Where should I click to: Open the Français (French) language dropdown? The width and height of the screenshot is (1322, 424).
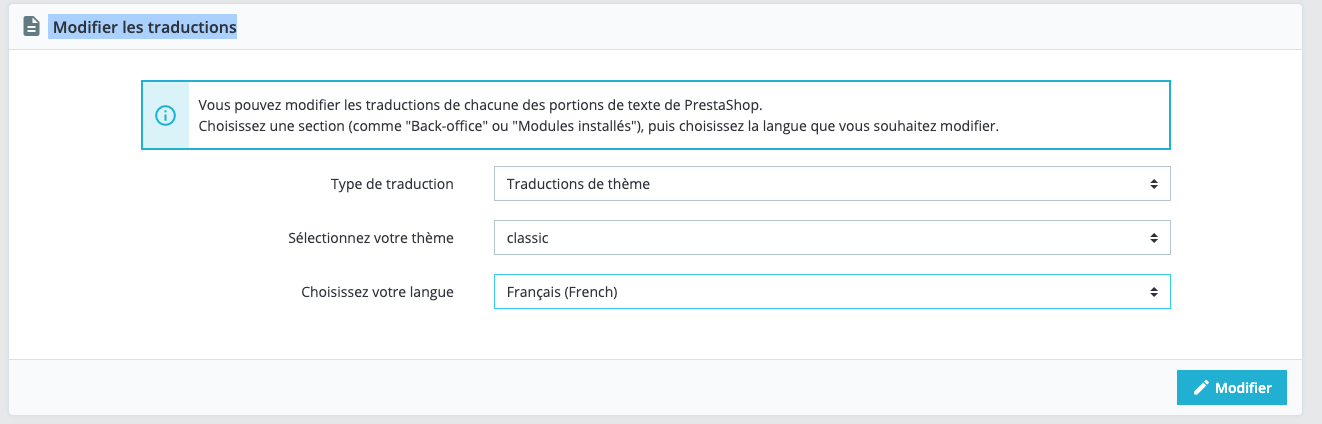[832, 292]
